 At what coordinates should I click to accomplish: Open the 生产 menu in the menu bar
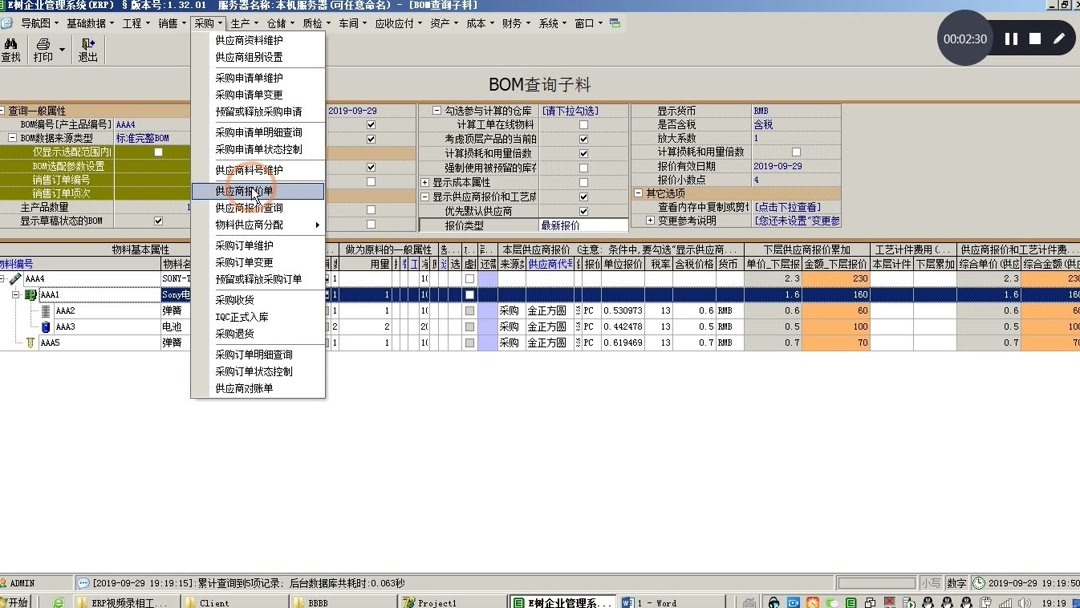point(239,22)
